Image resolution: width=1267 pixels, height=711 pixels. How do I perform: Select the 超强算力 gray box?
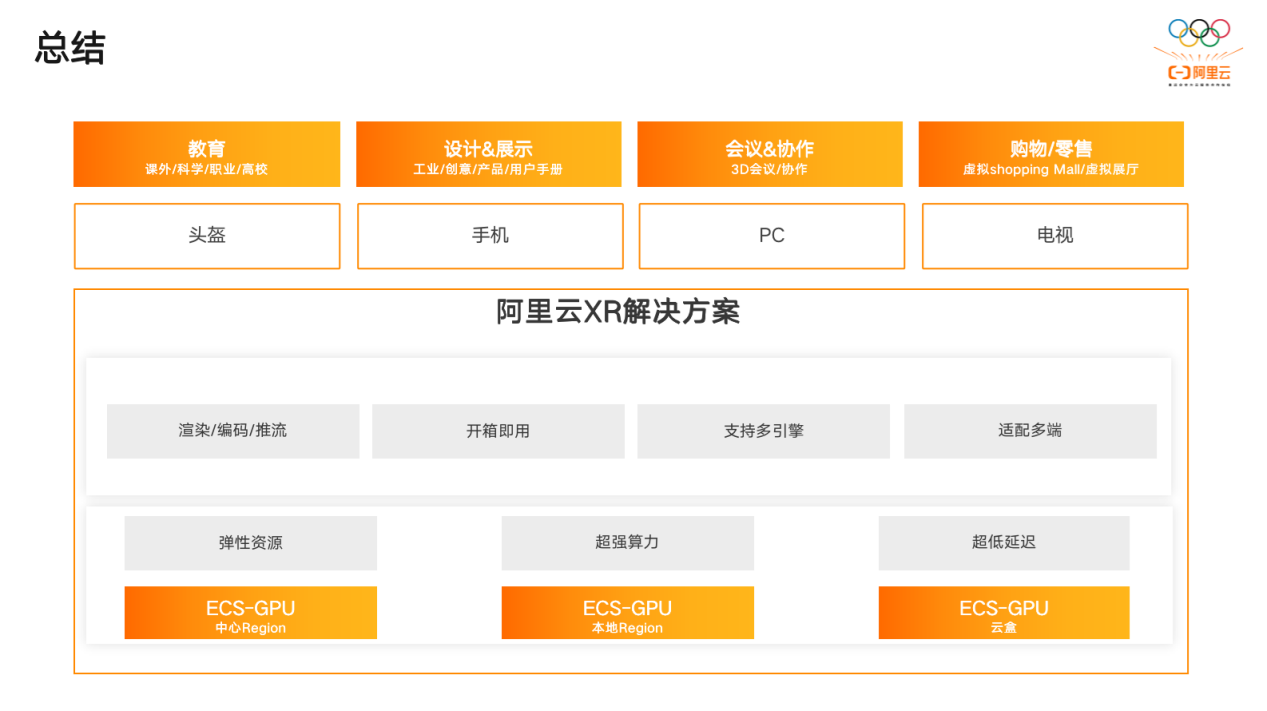(x=627, y=543)
